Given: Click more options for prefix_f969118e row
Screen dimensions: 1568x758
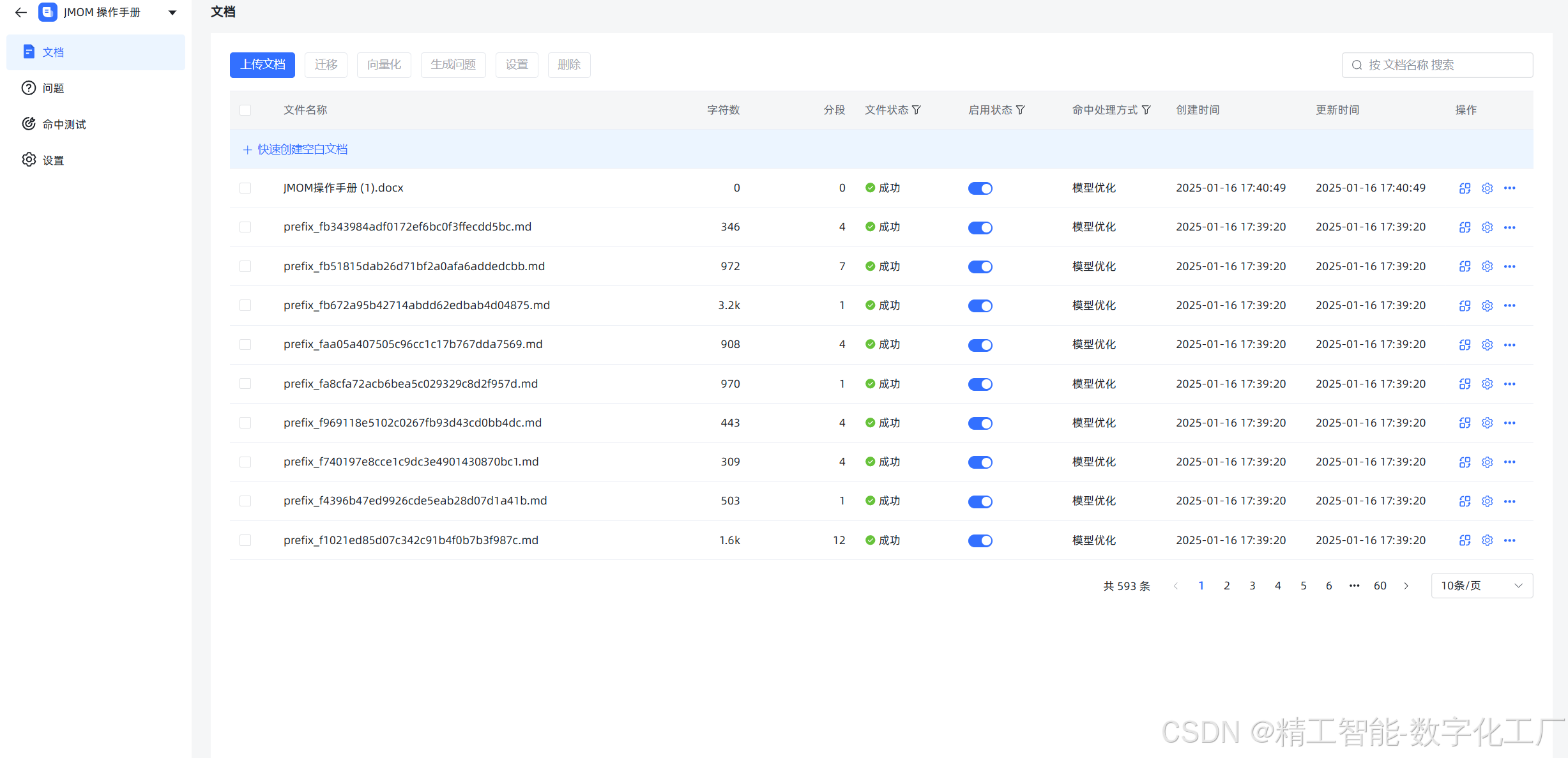Looking at the screenshot, I should click(1509, 423).
